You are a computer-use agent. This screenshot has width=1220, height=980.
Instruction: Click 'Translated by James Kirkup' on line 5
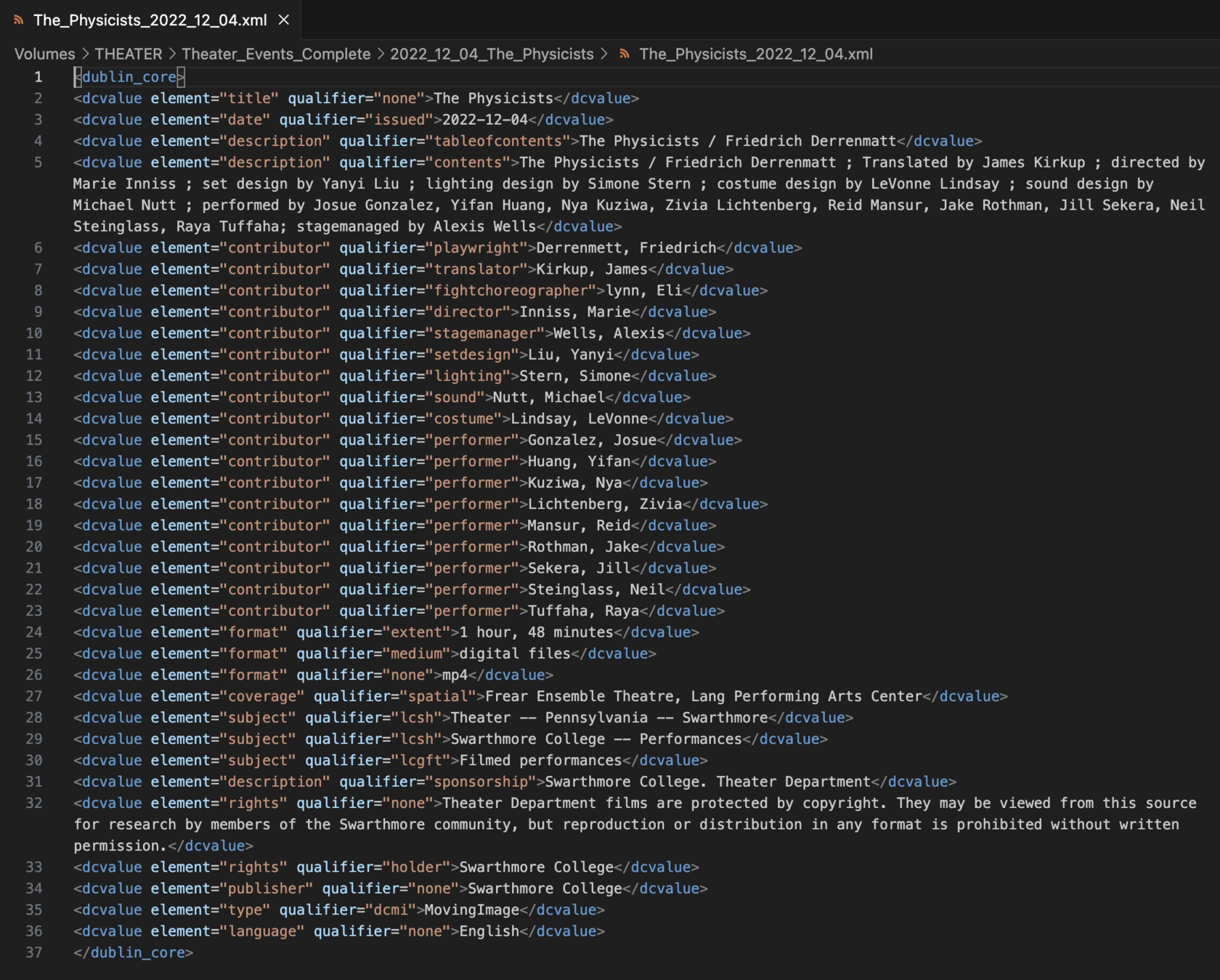coord(974,163)
